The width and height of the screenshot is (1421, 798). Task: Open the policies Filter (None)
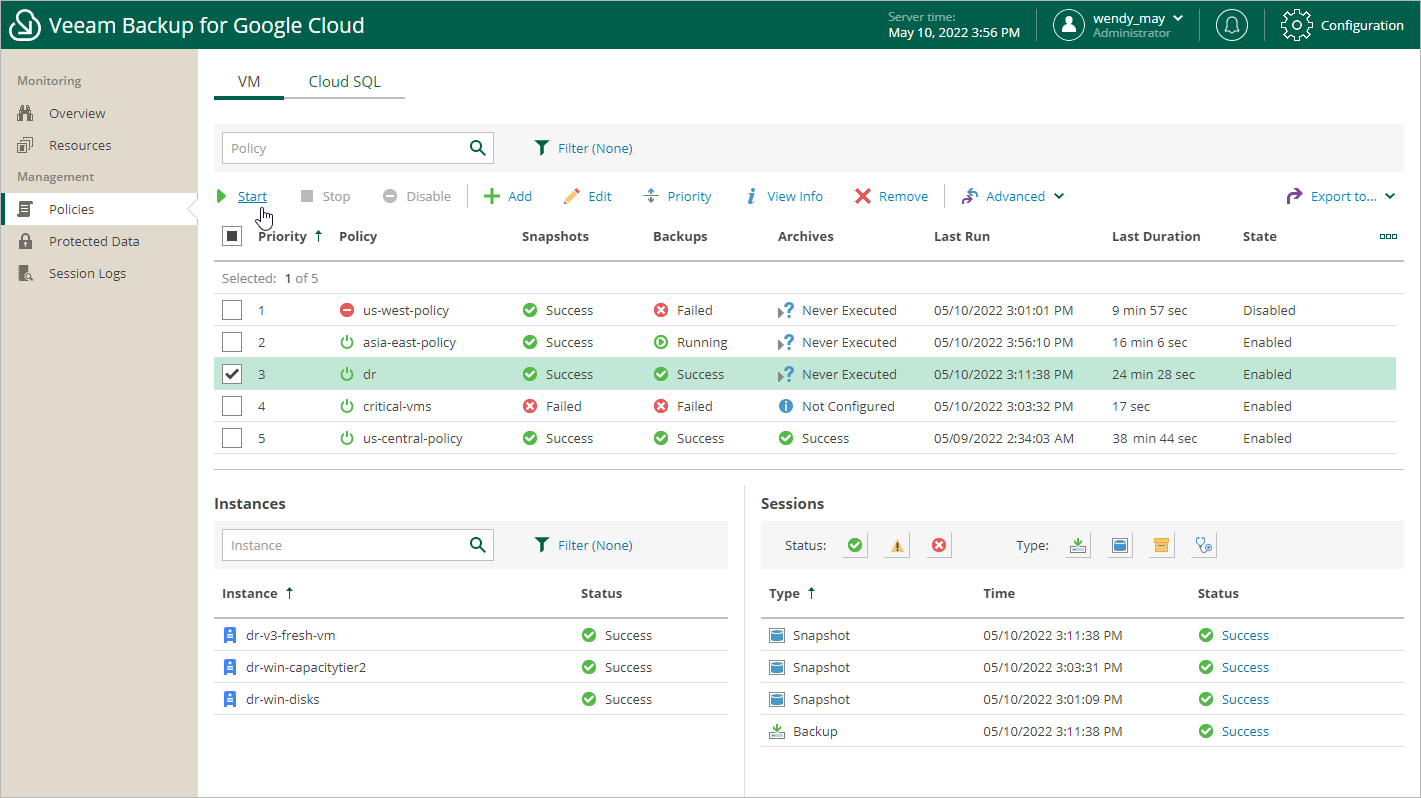coord(583,148)
